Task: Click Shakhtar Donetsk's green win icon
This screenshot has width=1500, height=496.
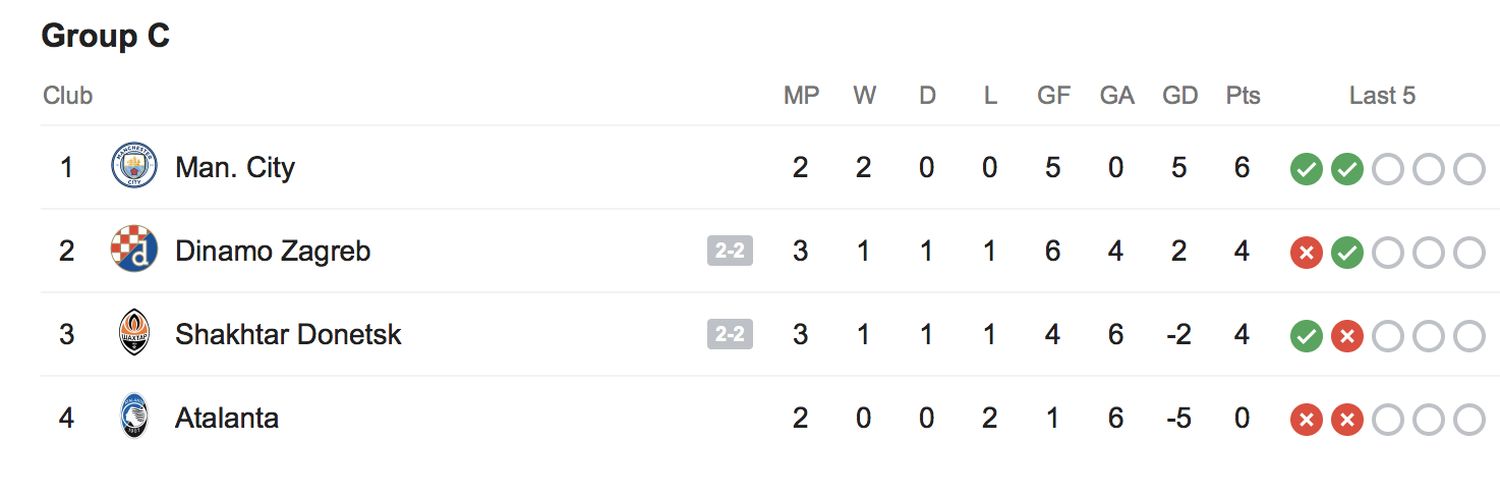Action: pyautogui.click(x=1305, y=337)
